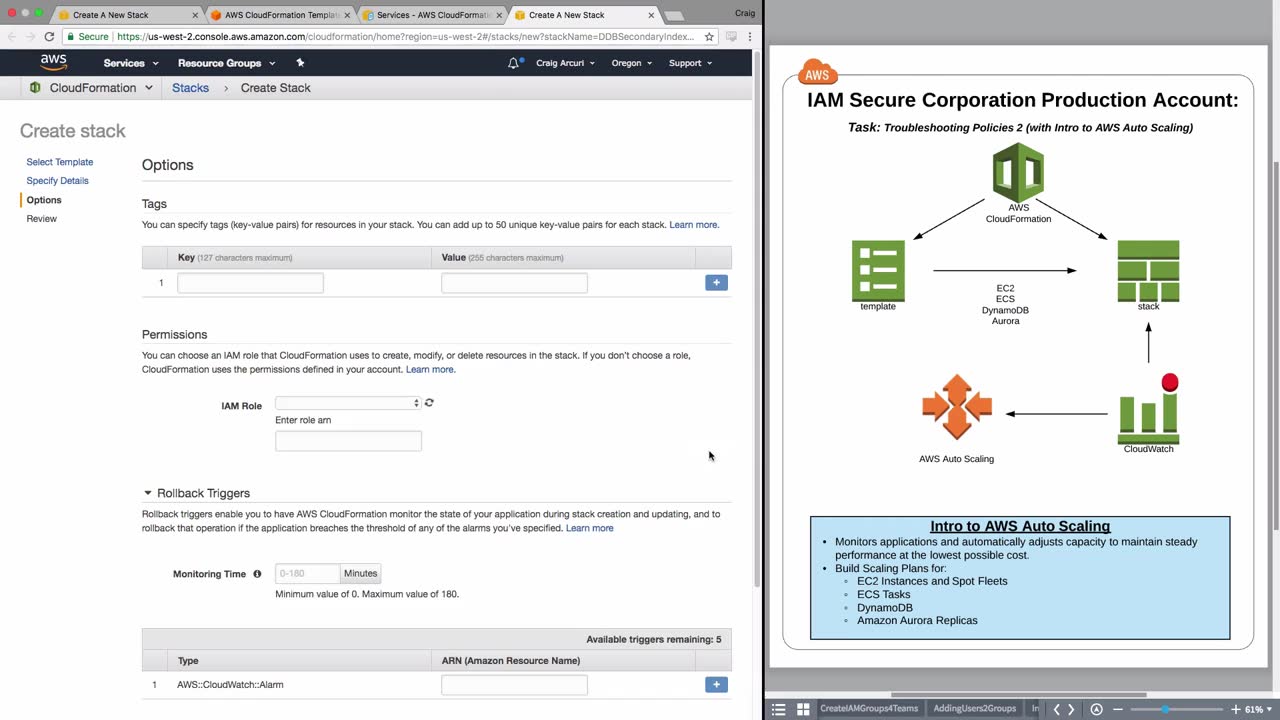Screen dimensions: 1280x720
Task: Add a tag row with the plus button
Action: point(716,283)
